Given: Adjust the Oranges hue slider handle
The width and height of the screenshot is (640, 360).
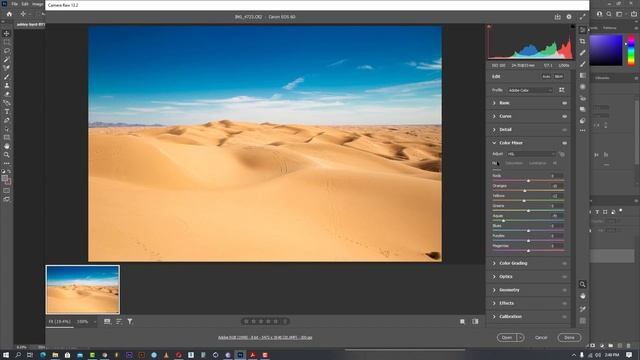Looking at the screenshot, I should [525, 191].
